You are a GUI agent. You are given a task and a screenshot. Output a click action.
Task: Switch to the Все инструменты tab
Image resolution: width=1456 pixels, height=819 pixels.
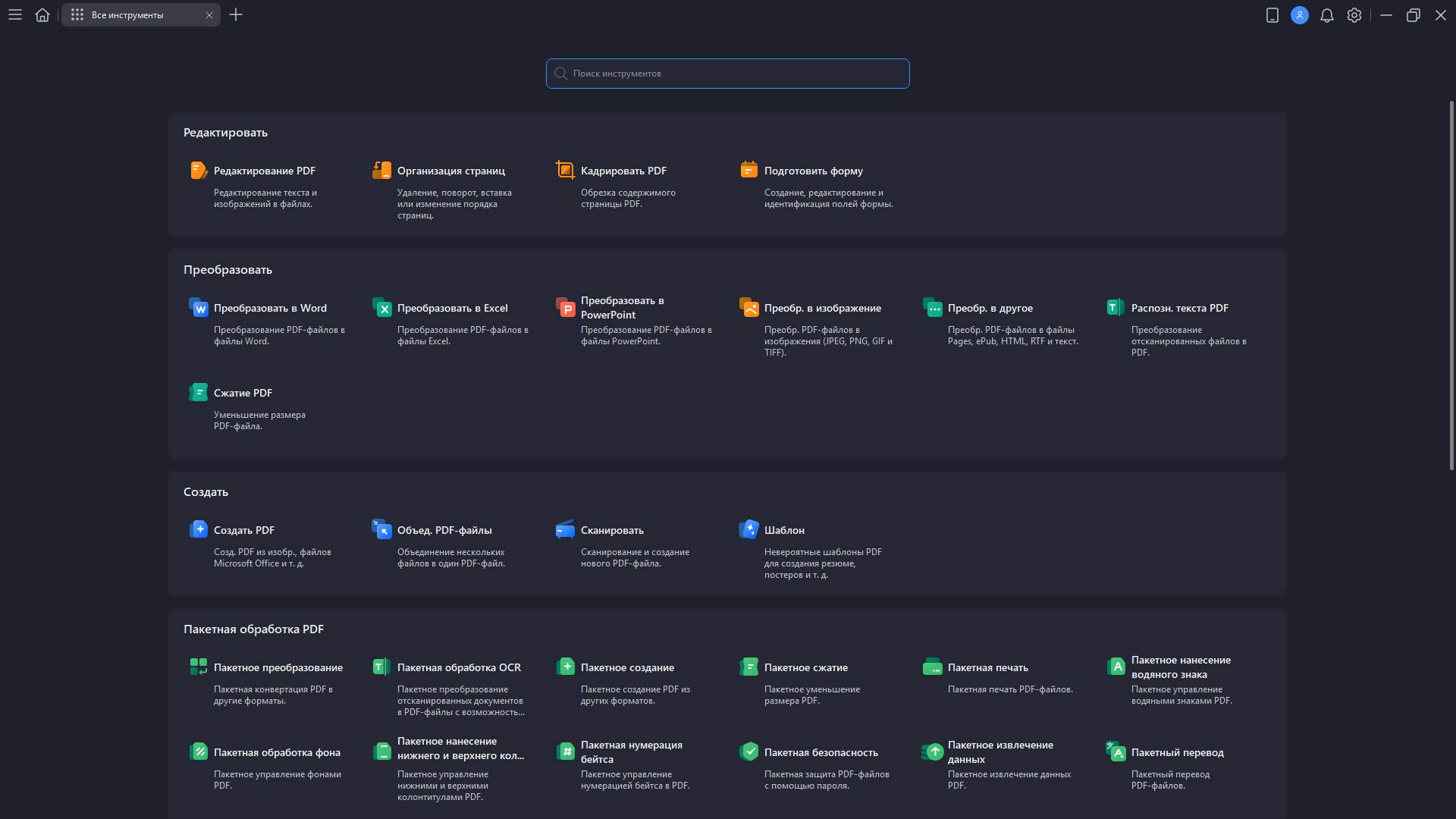(127, 15)
